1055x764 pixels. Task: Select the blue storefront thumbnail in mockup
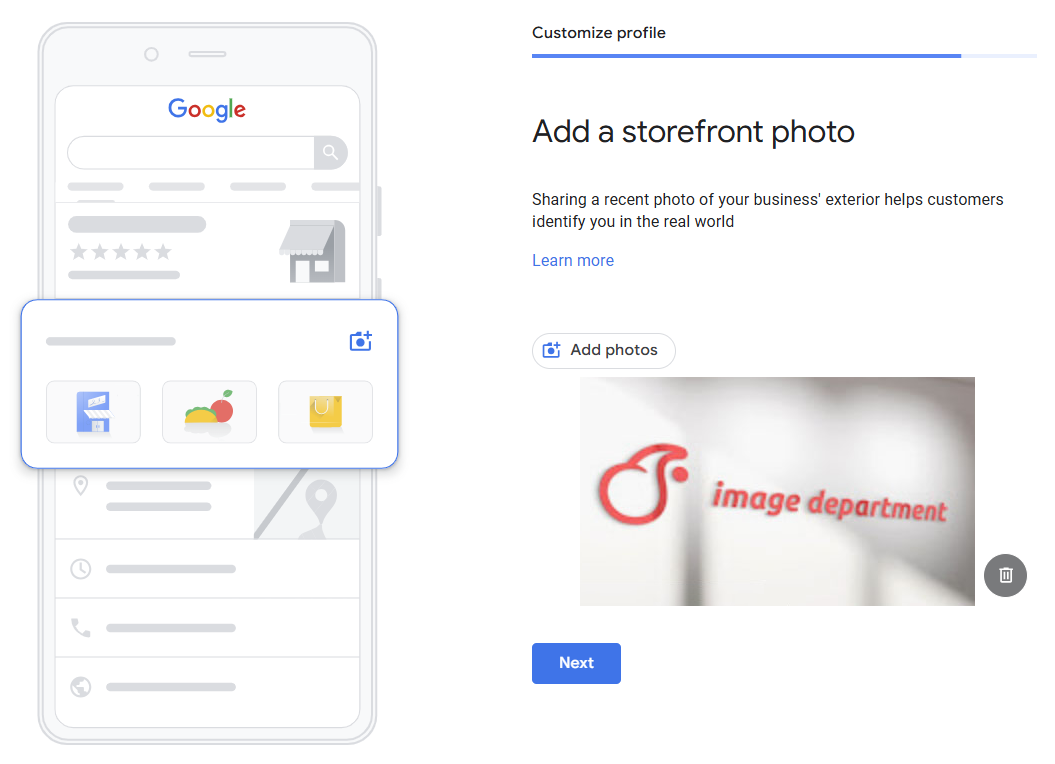[94, 412]
